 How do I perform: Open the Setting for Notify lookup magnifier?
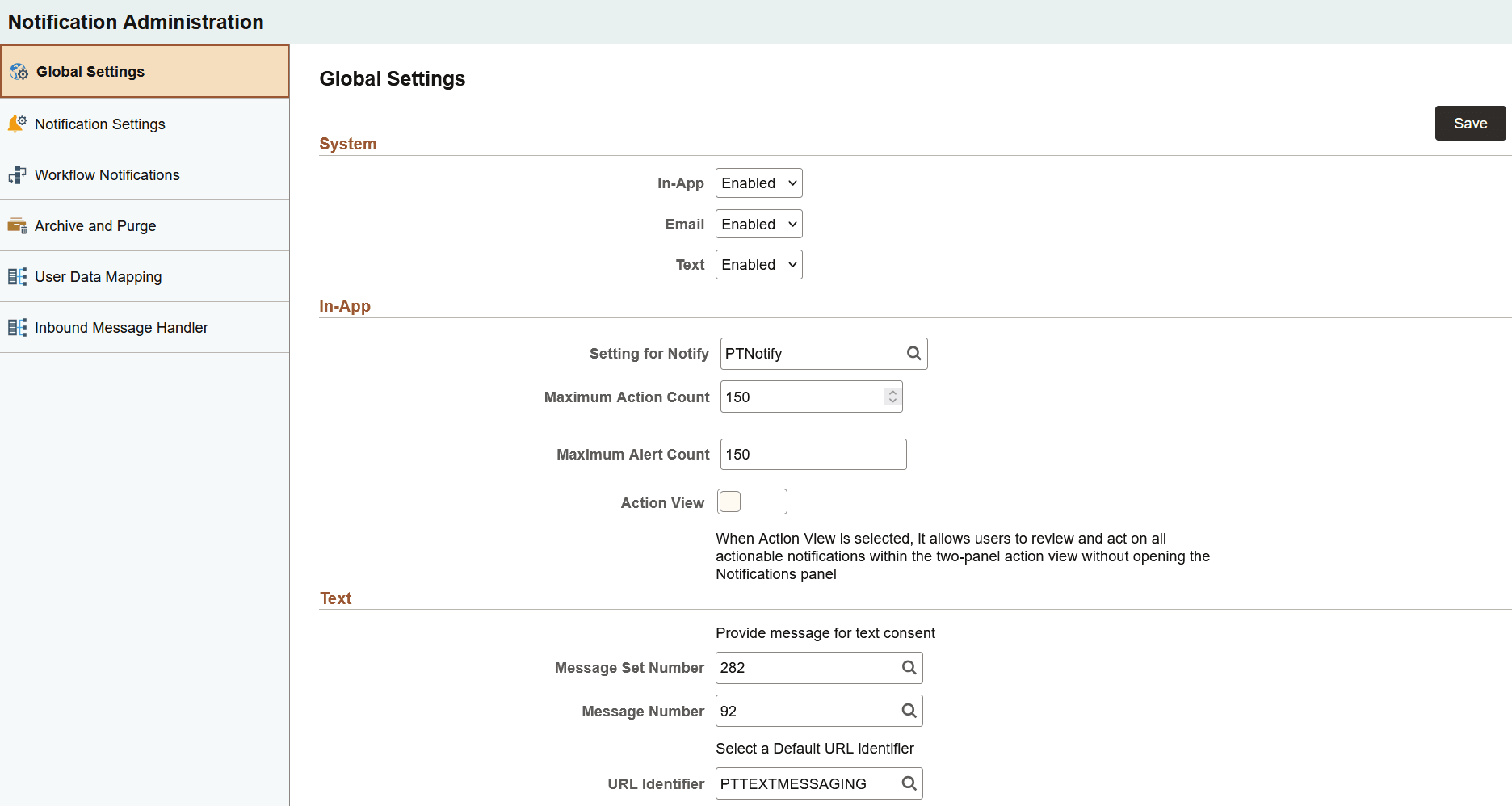913,353
